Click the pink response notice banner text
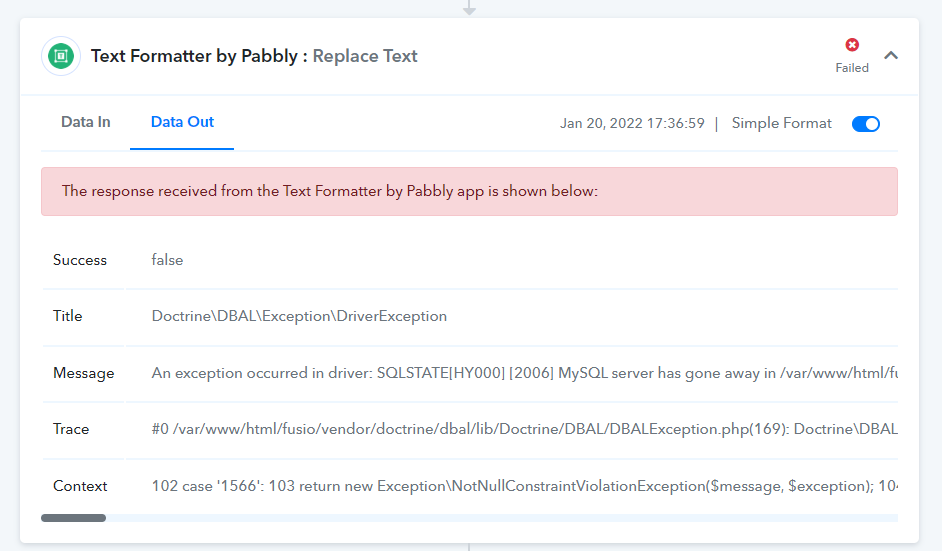 (330, 191)
